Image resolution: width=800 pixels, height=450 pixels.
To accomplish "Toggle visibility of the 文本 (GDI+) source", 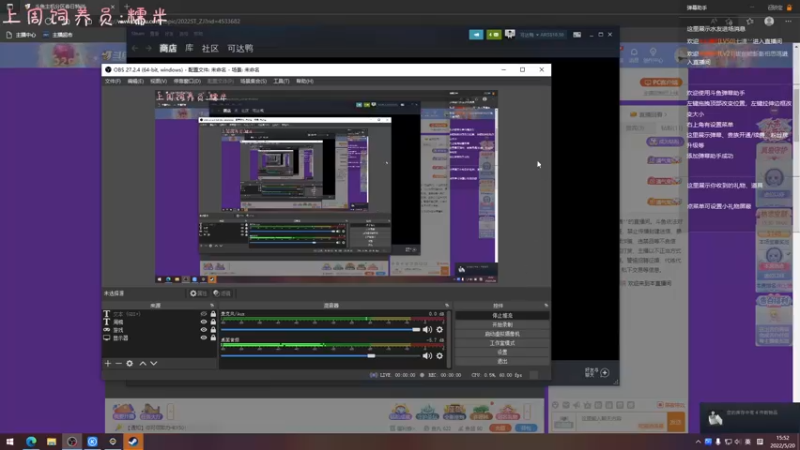I will click(x=204, y=314).
